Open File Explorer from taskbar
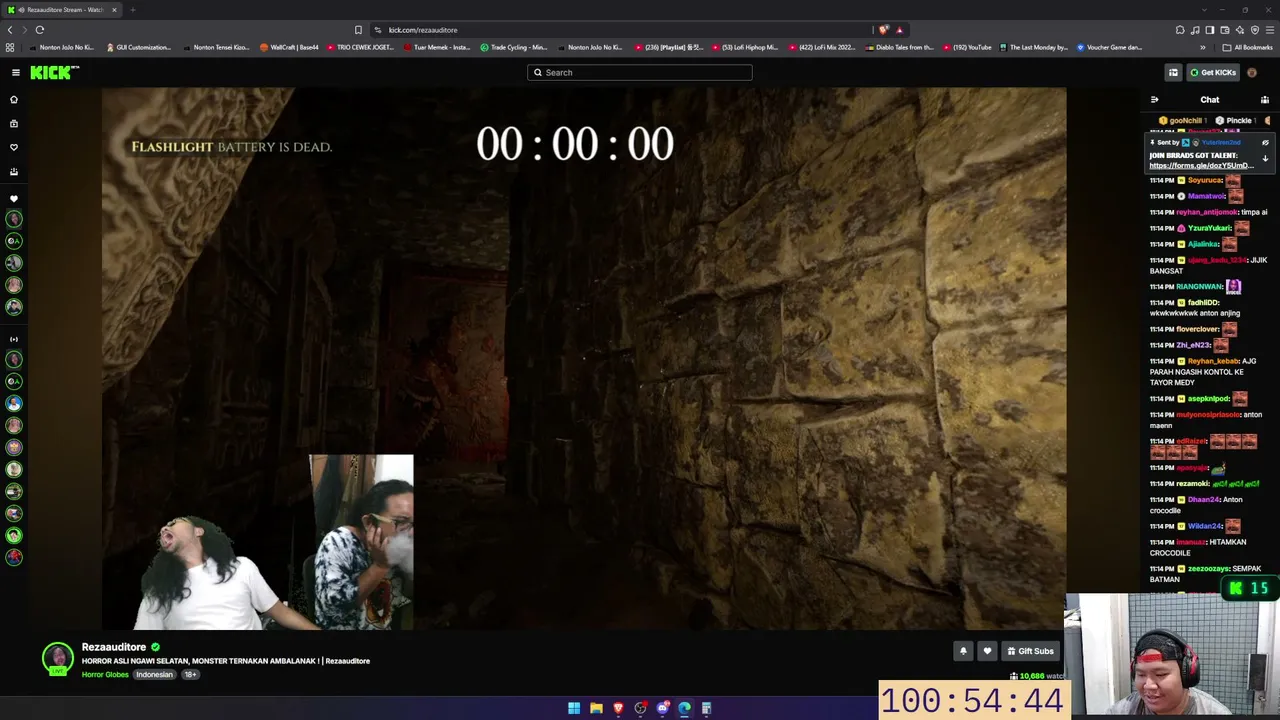This screenshot has width=1280, height=720. click(x=596, y=708)
